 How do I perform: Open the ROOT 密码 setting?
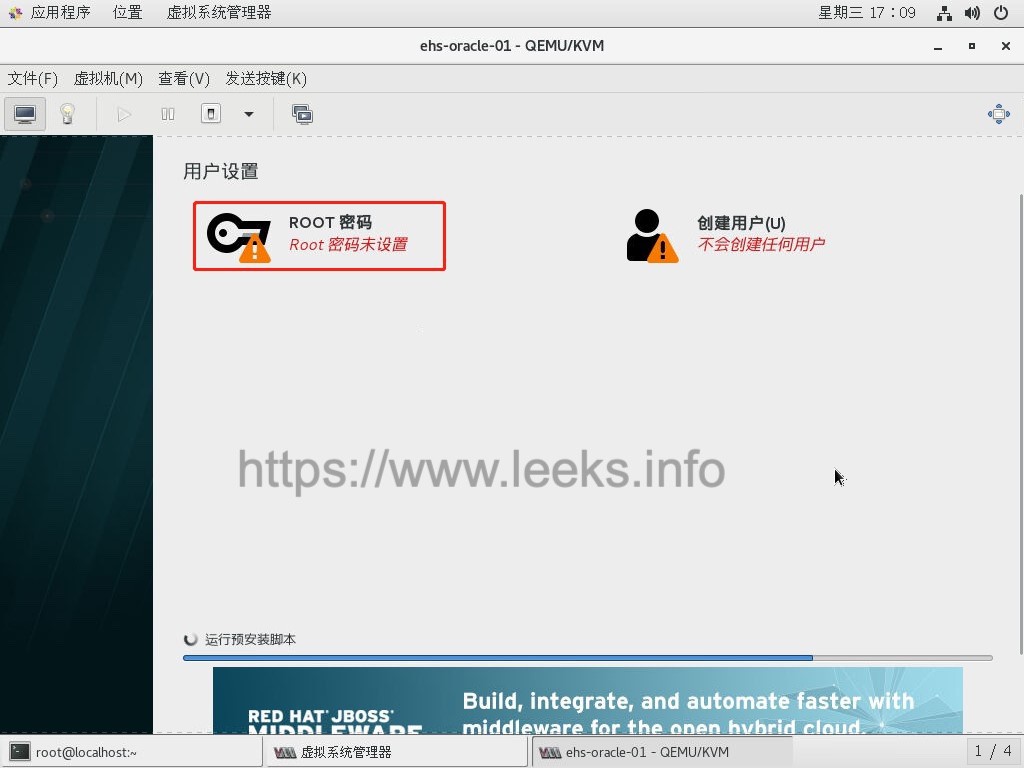click(319, 236)
